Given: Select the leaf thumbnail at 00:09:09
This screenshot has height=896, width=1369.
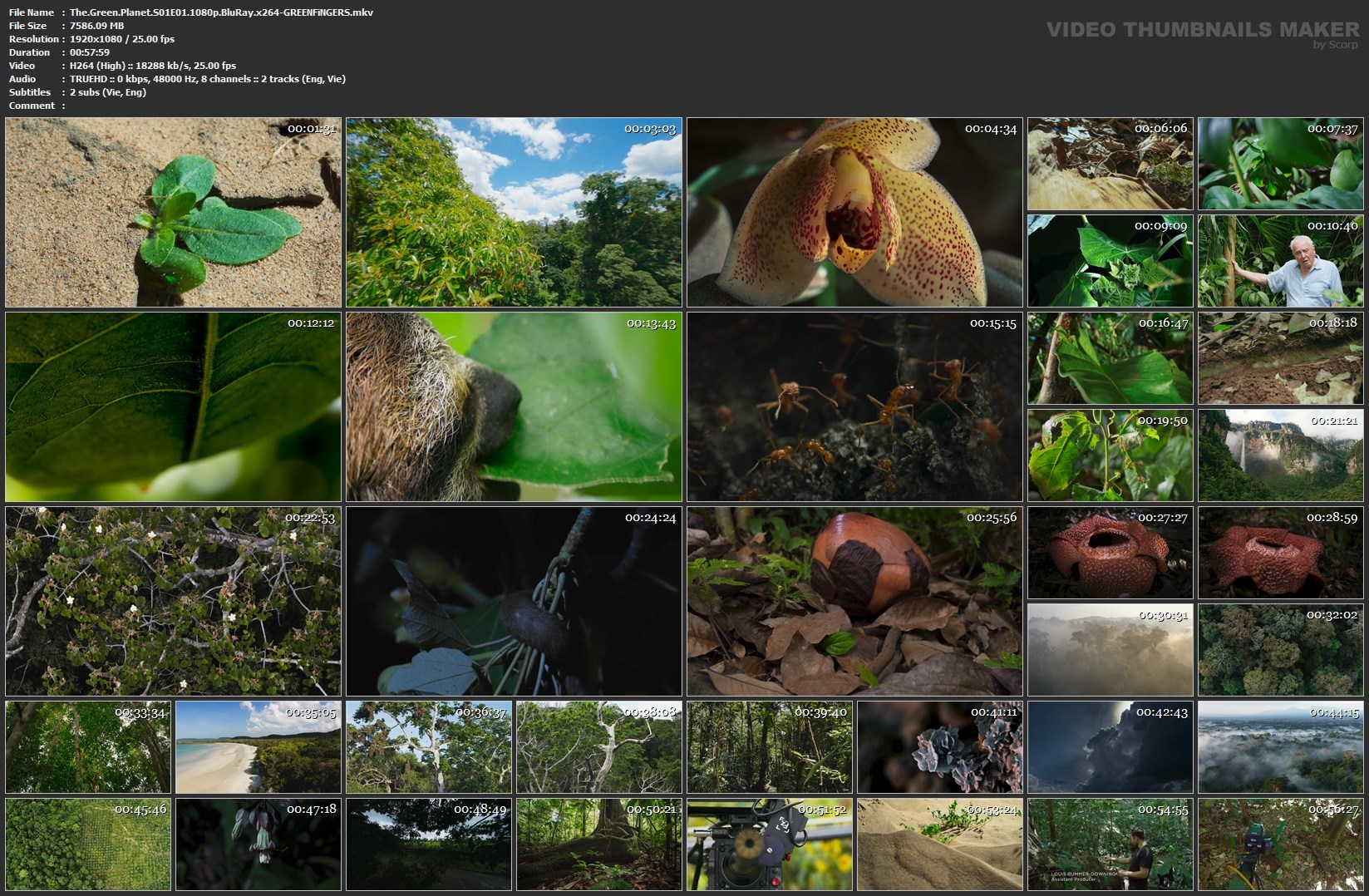Looking at the screenshot, I should click(x=1110, y=261).
